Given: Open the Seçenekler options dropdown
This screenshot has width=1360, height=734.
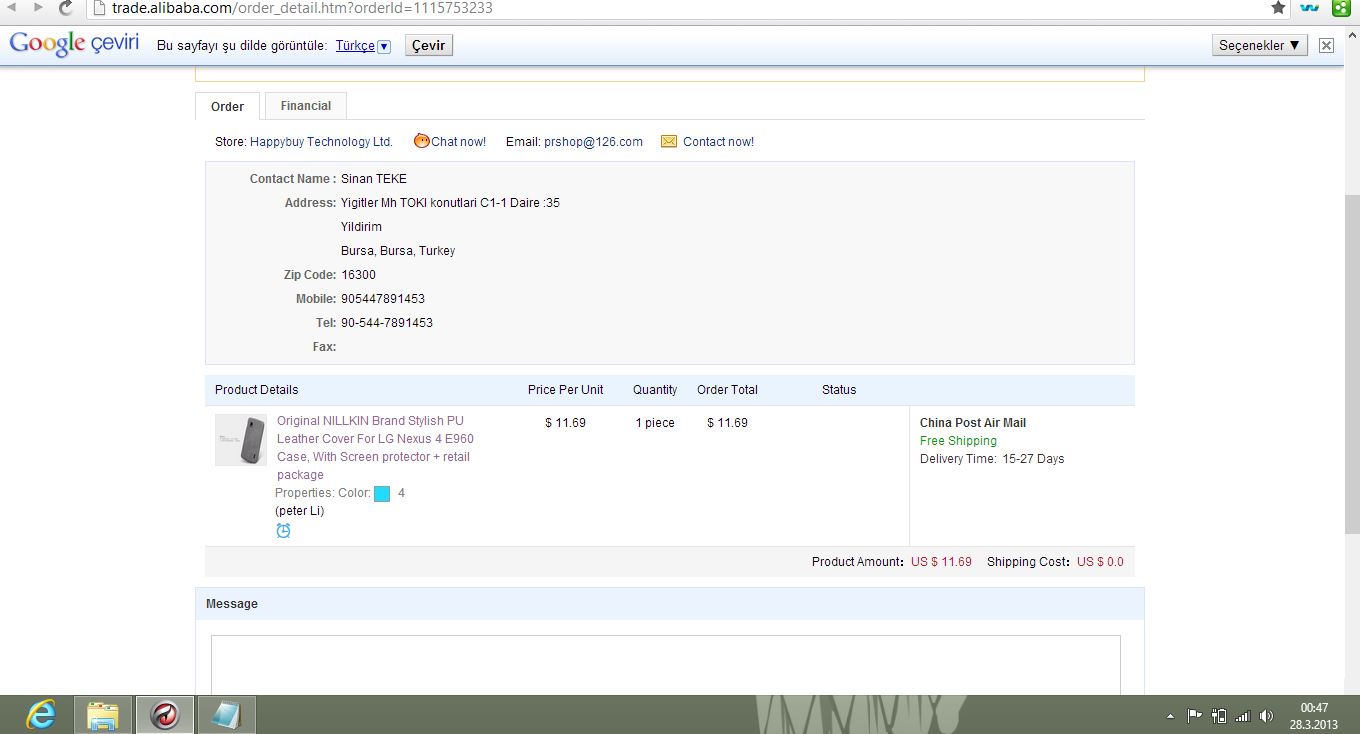Looking at the screenshot, I should point(1259,45).
